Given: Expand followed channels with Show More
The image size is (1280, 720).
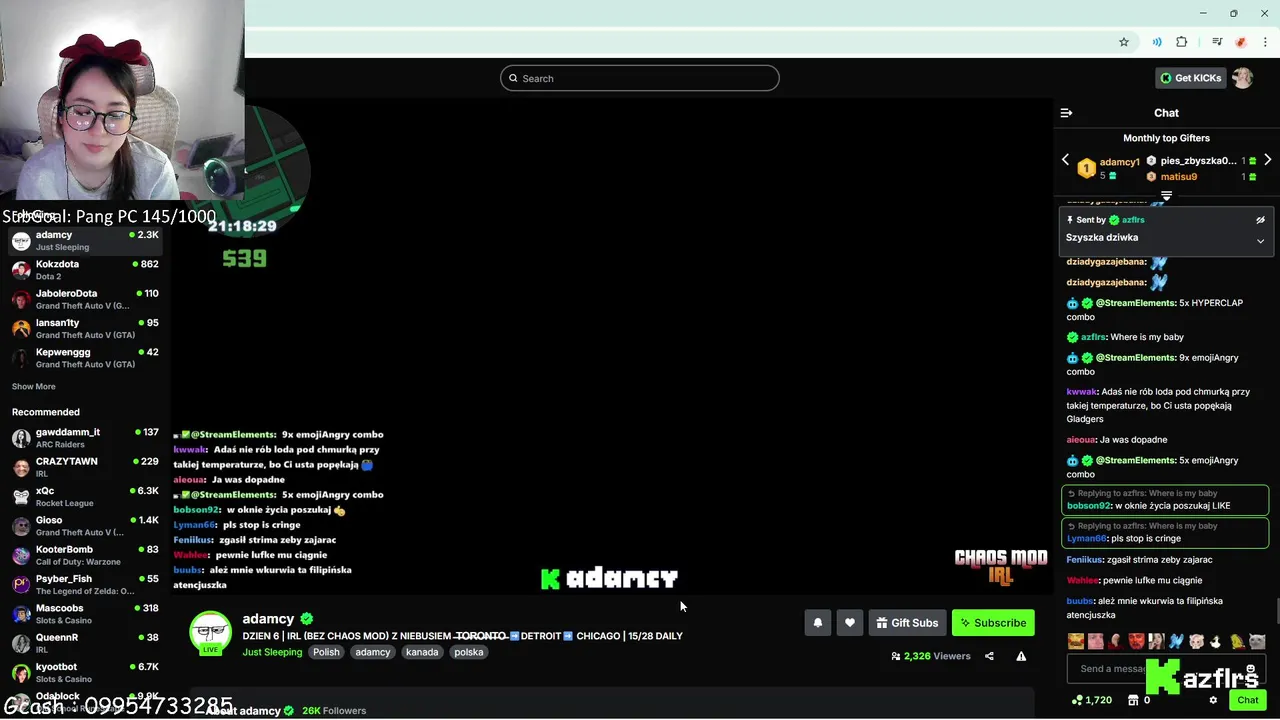Looking at the screenshot, I should click(34, 387).
